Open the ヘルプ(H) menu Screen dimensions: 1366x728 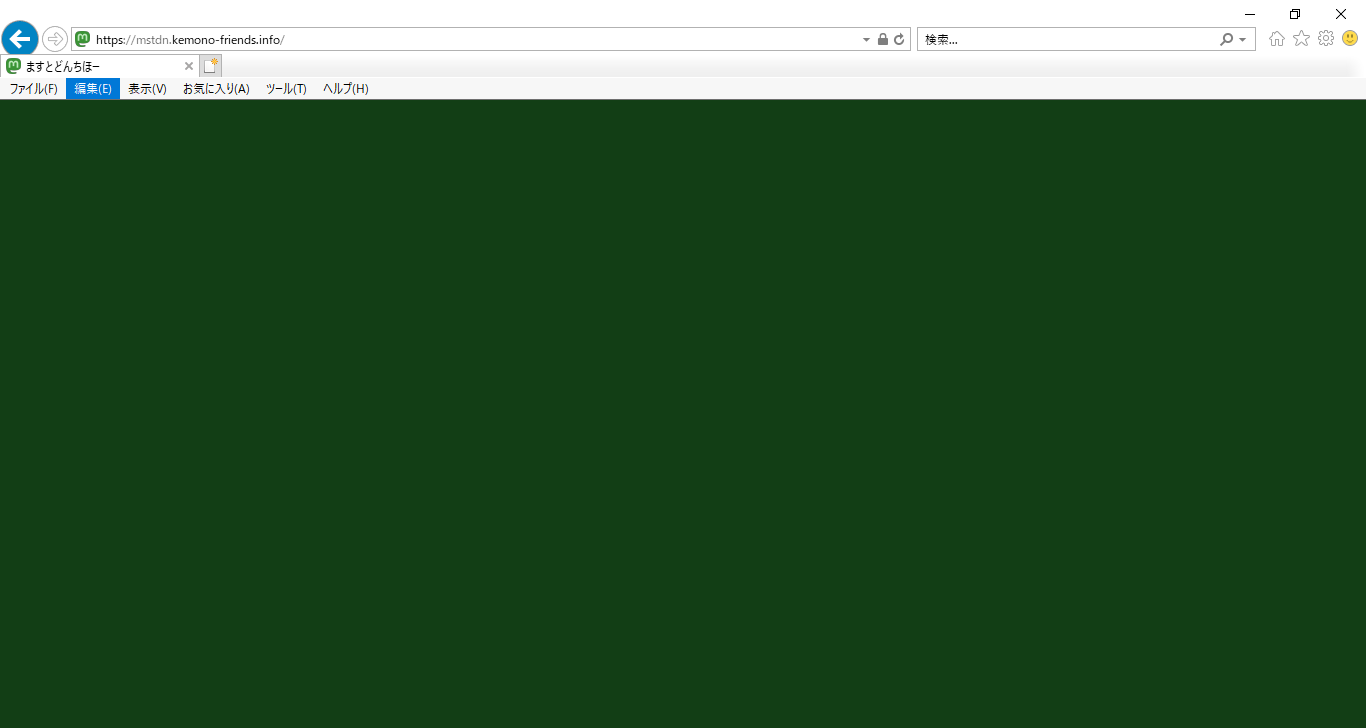point(346,89)
